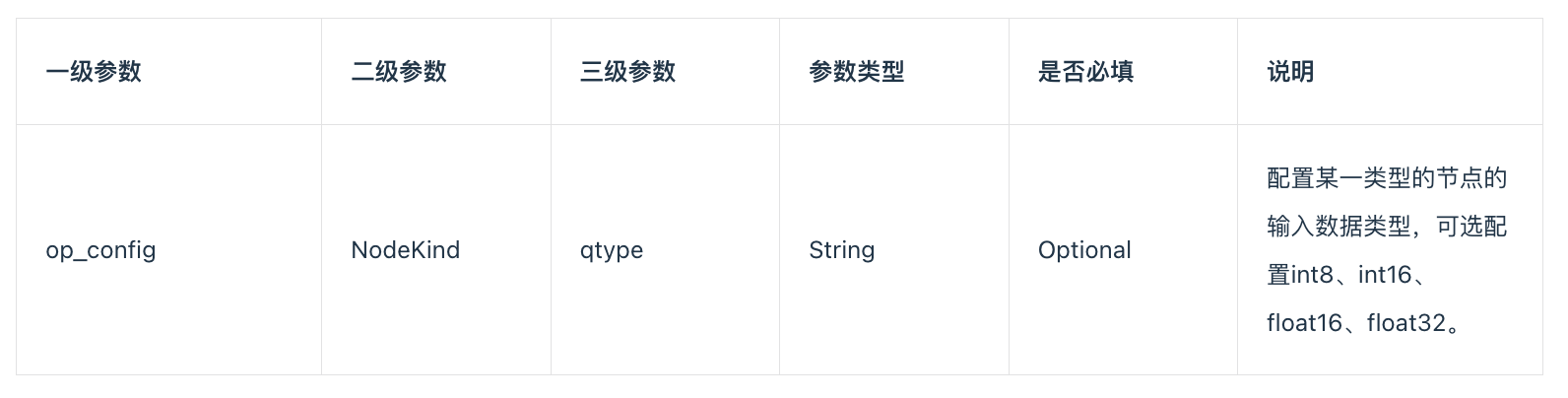This screenshot has width=1568, height=398.
Task: Click the op_config cell
Action: click(x=100, y=250)
